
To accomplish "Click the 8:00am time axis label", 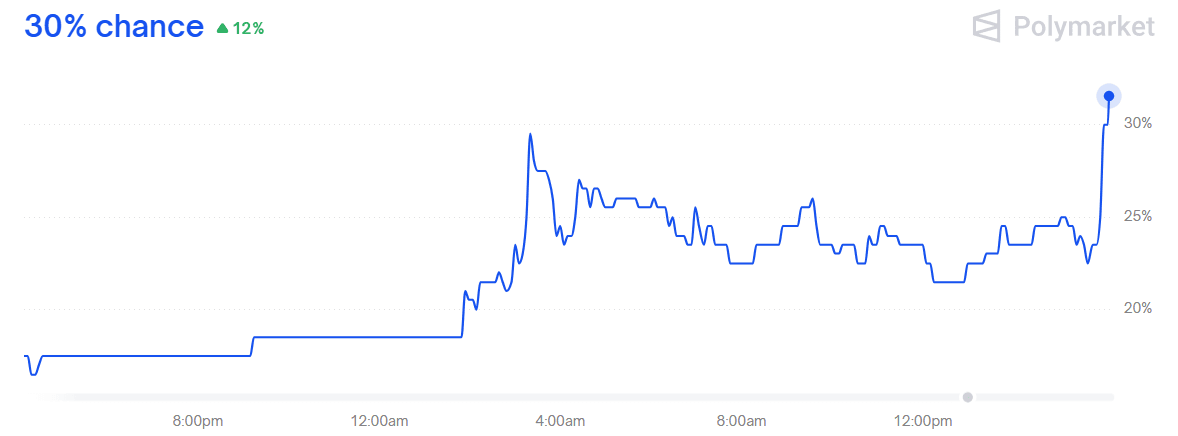I will click(742, 421).
